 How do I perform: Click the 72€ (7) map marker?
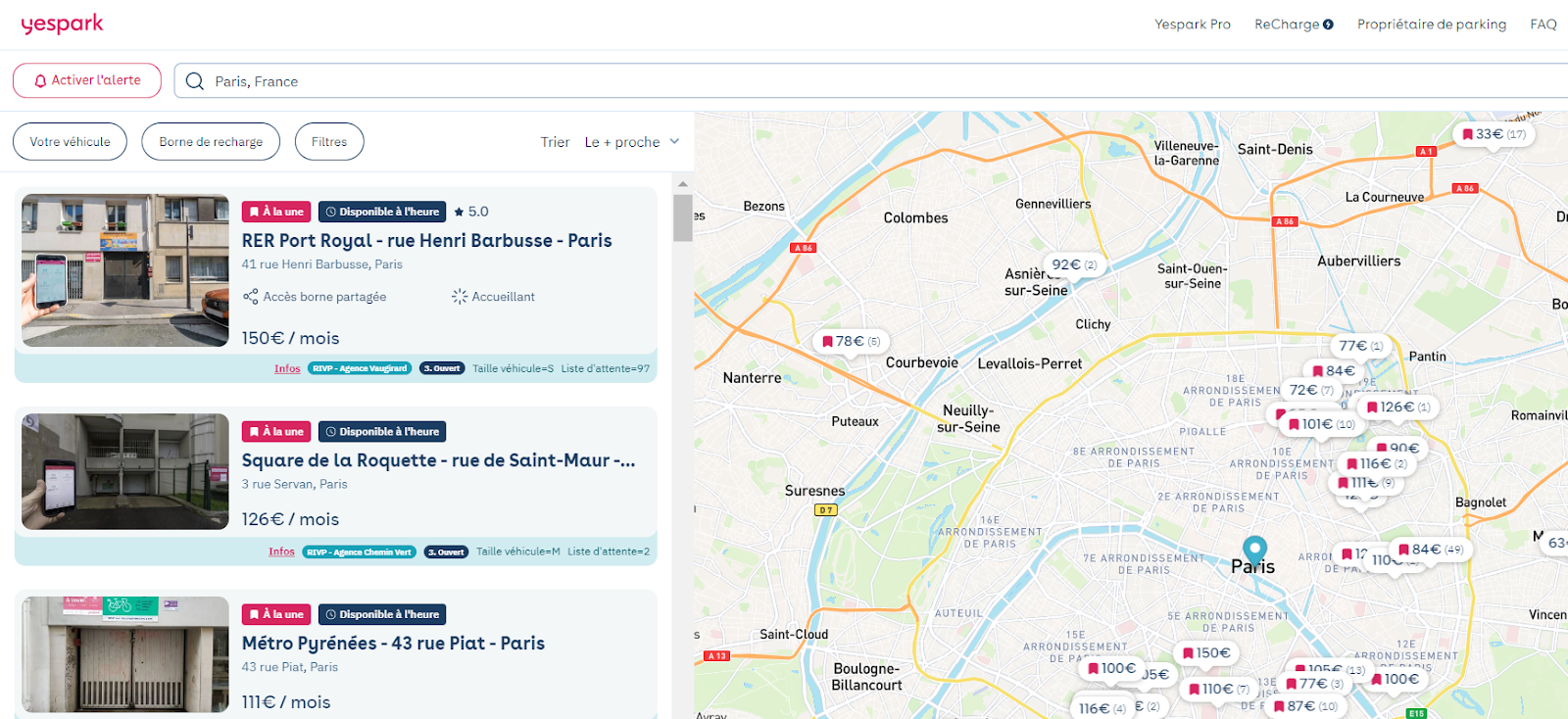(1311, 390)
